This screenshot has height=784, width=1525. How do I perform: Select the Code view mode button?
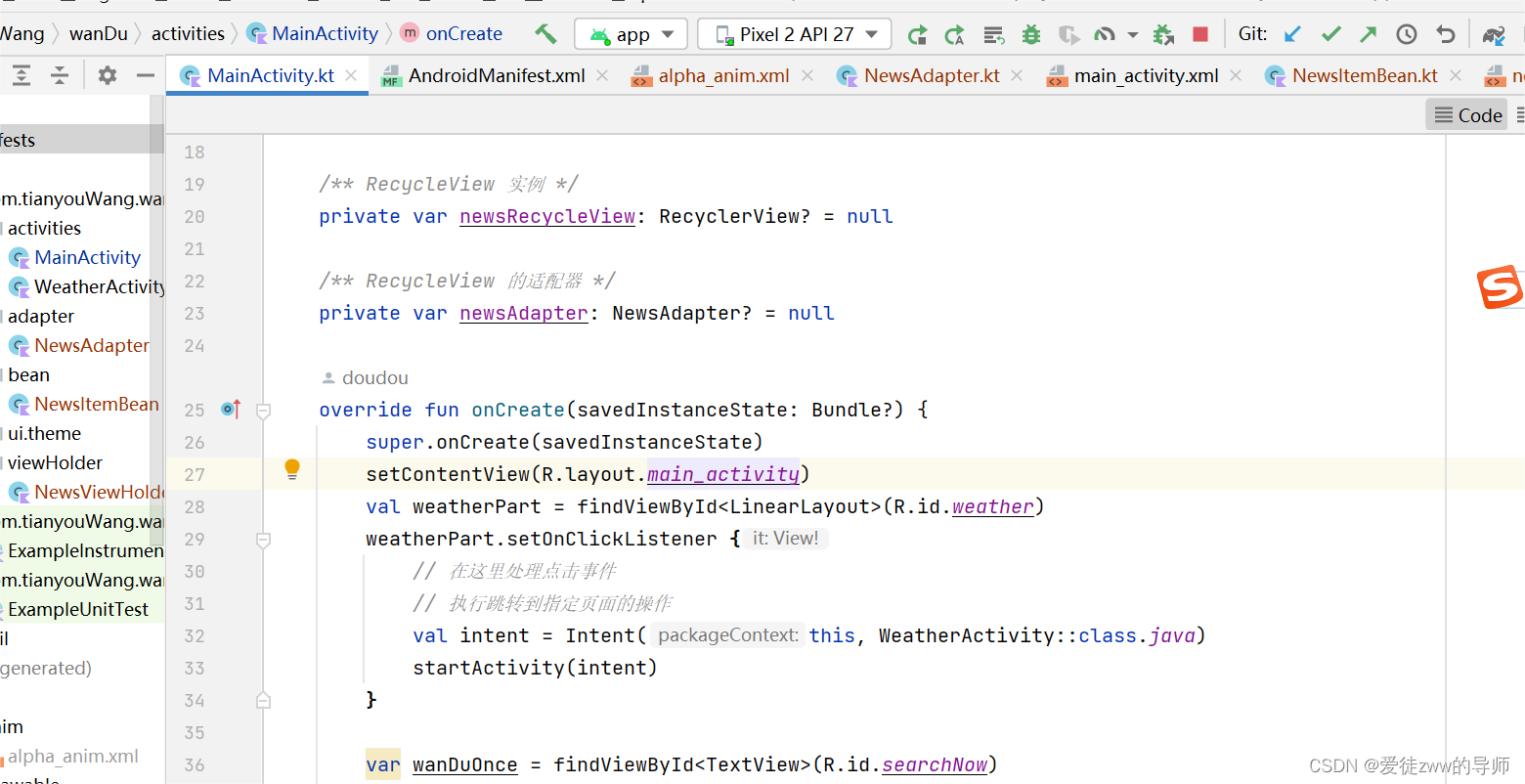(1467, 115)
